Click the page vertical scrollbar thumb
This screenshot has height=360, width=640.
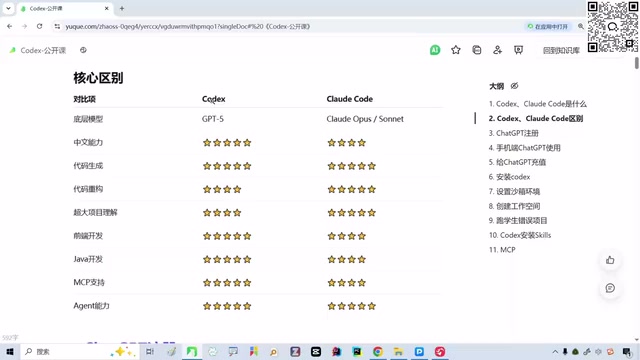coord(636,63)
